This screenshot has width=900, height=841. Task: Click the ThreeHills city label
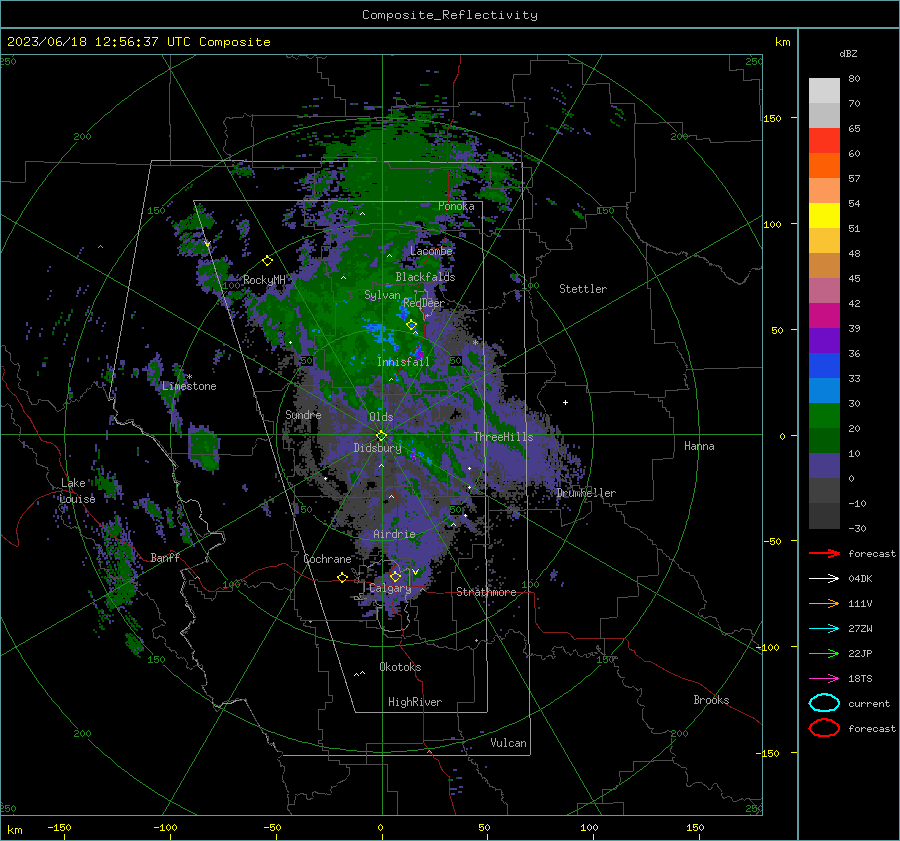pos(503,437)
